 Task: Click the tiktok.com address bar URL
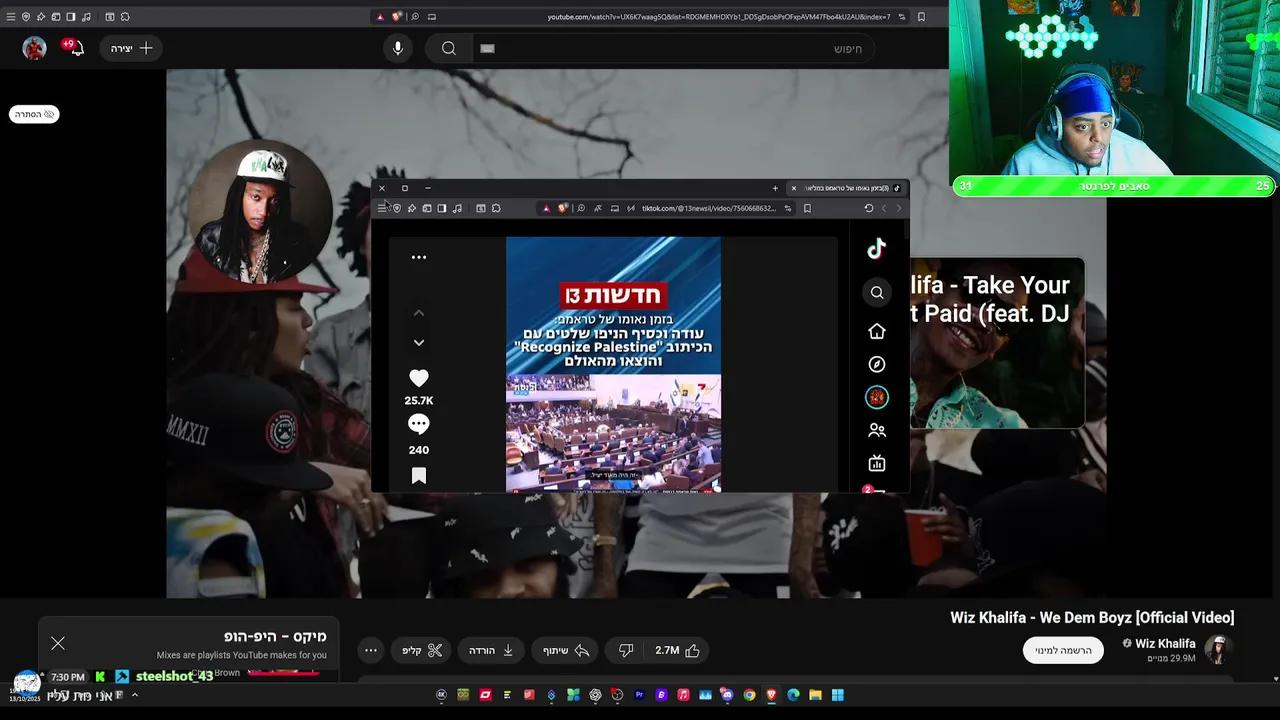pos(709,208)
